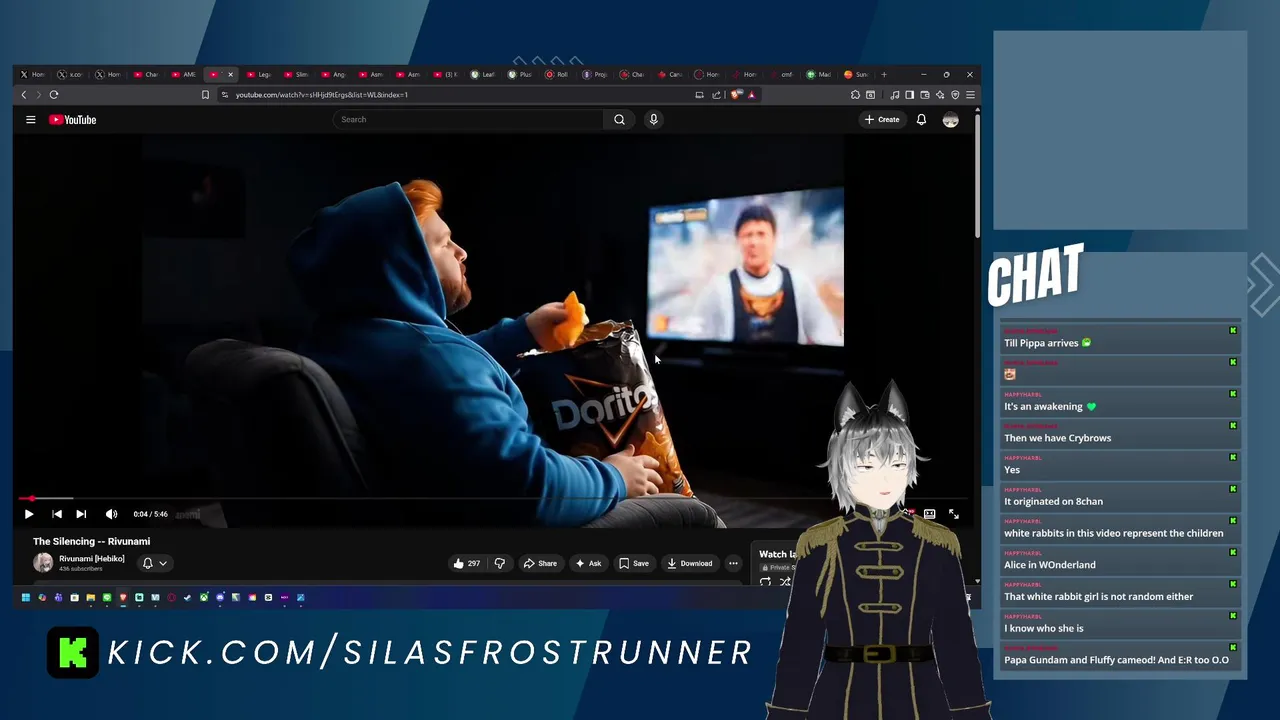The width and height of the screenshot is (1280, 720).
Task: Open the Brave rewards triangle icon
Action: pos(752,95)
